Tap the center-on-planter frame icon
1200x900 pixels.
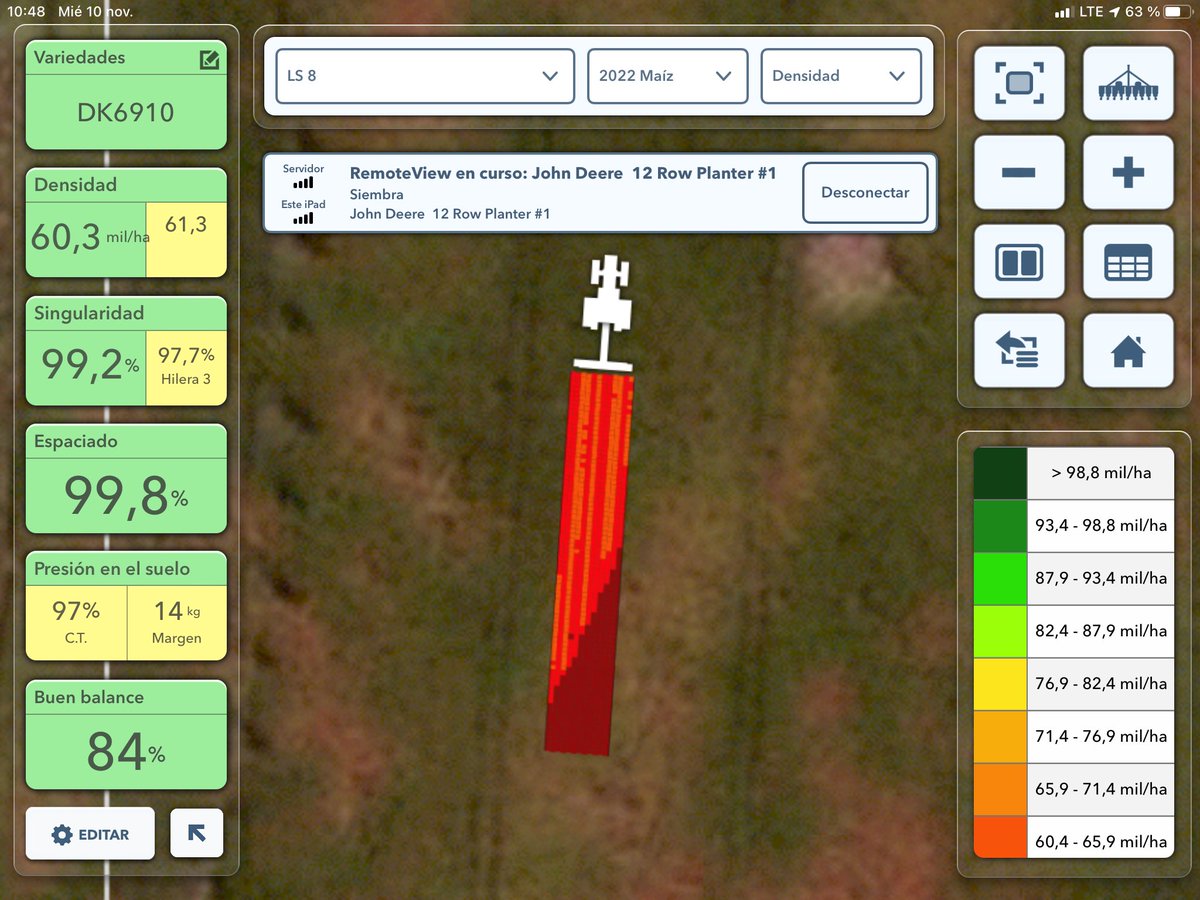1019,84
